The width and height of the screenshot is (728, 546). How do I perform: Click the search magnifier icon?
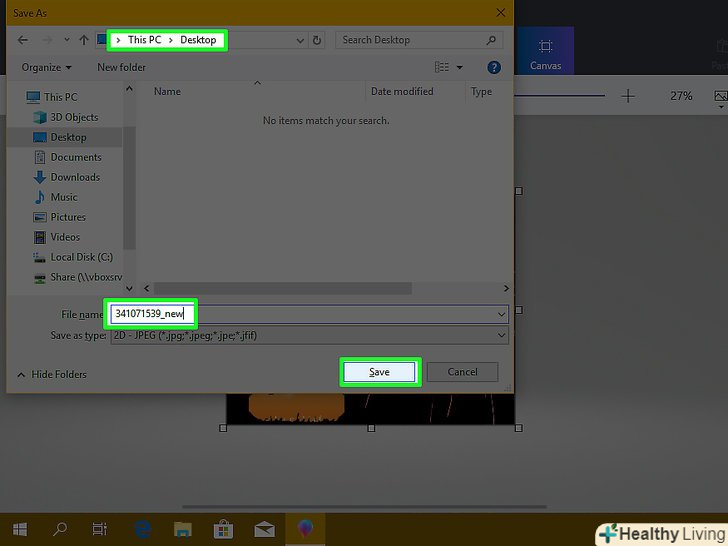tap(491, 40)
